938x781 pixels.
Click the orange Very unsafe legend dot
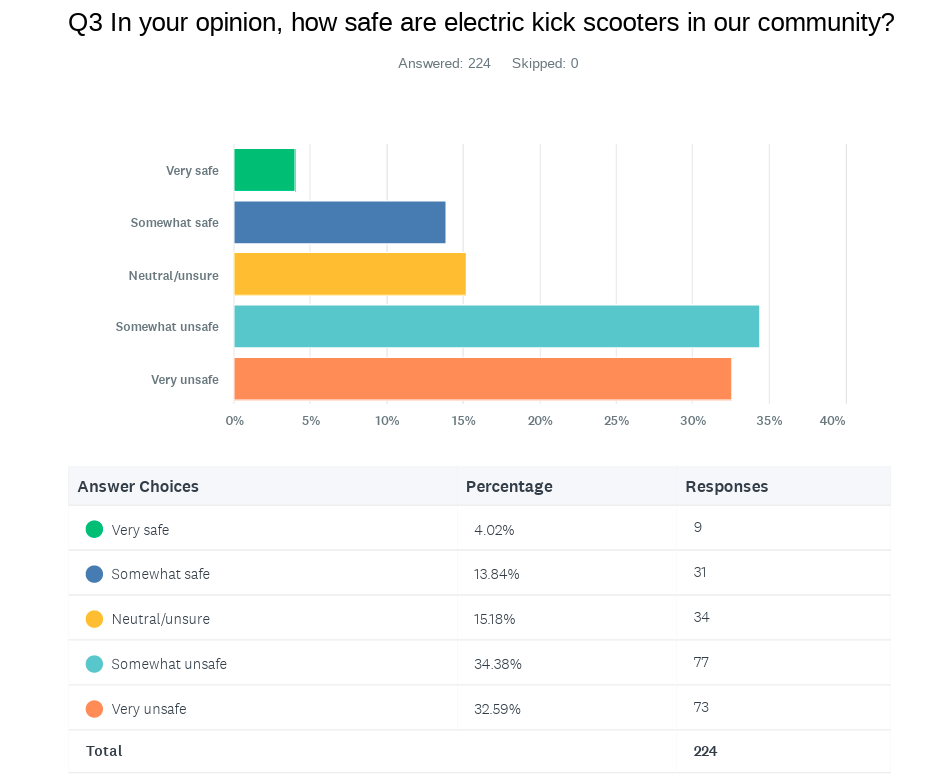click(x=95, y=709)
